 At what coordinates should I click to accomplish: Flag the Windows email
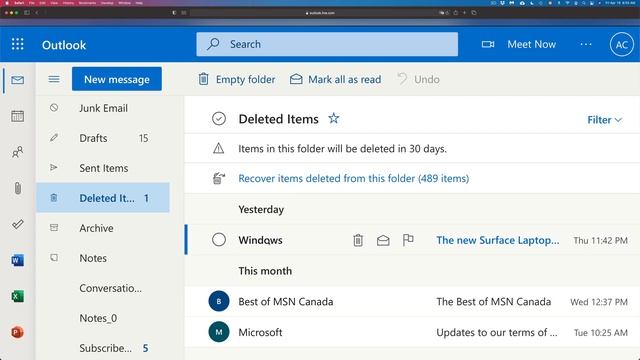tap(408, 240)
